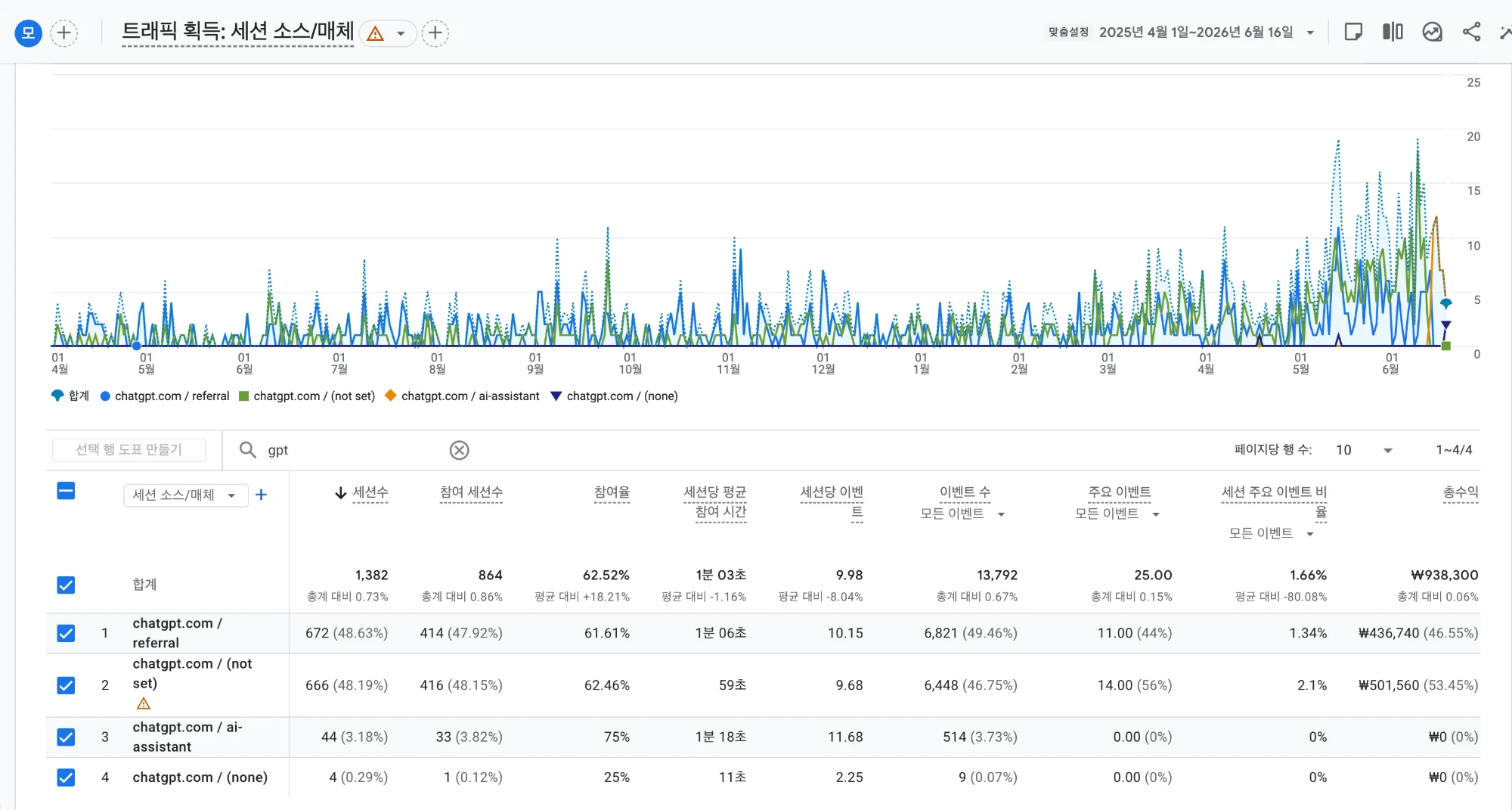Sort by the 참여 세션수 column header
1512x810 pixels.
tap(471, 492)
